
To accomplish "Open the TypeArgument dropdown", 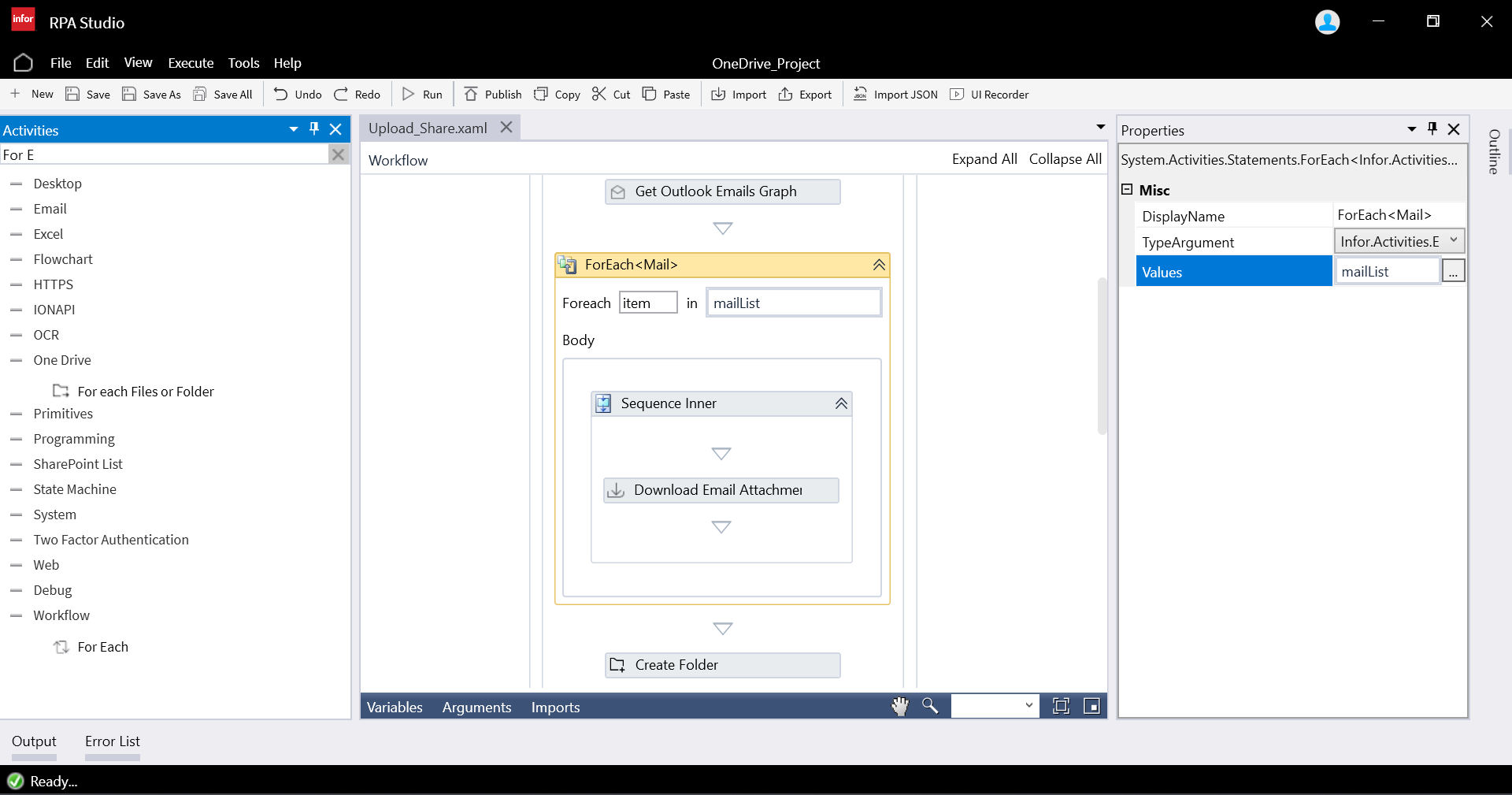I will pos(1453,241).
